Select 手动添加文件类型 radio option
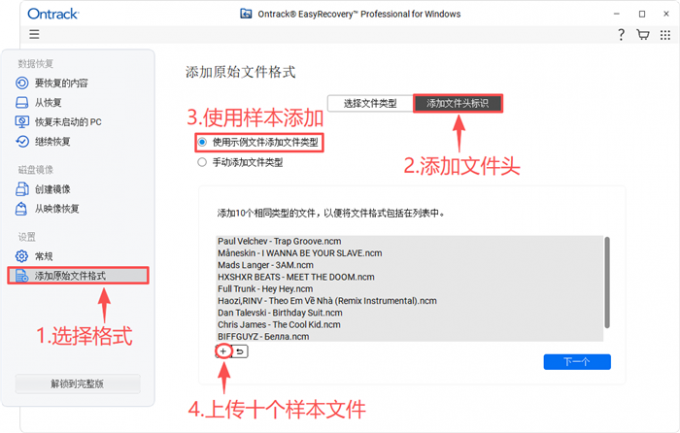Screen dimensions: 680x433 tap(202, 162)
